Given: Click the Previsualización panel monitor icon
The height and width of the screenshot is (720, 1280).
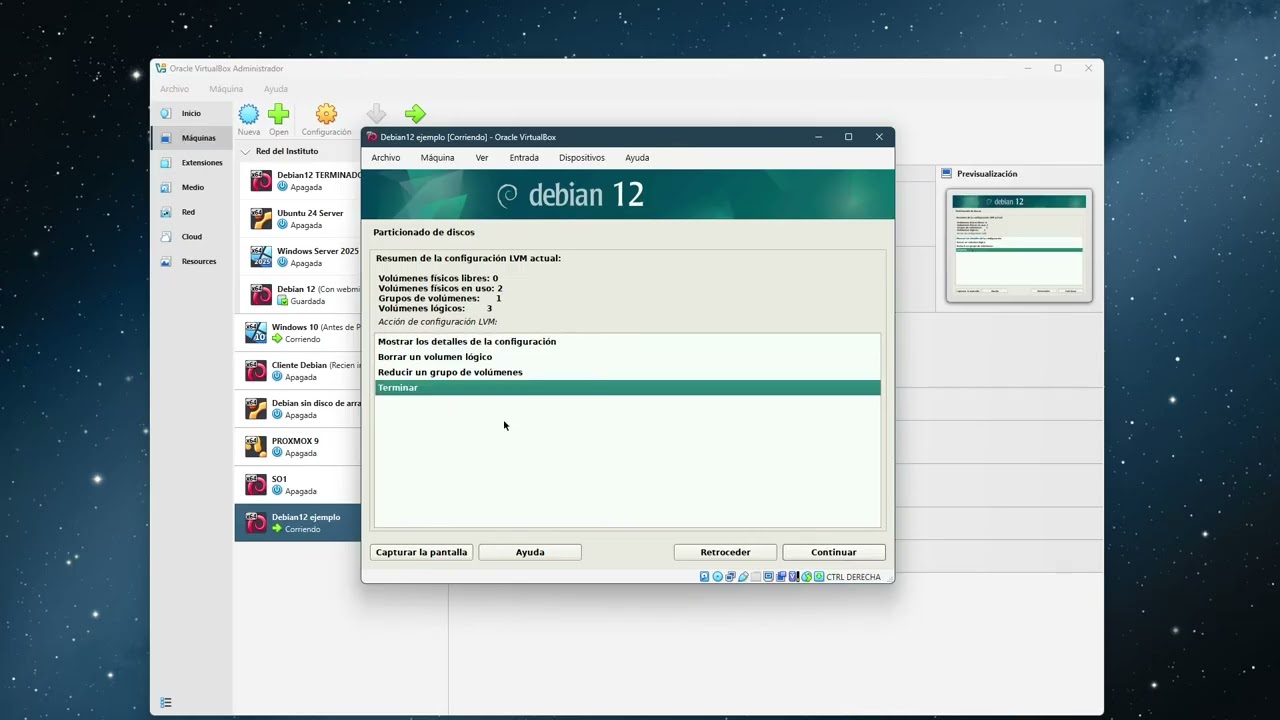Looking at the screenshot, I should coord(946,174).
